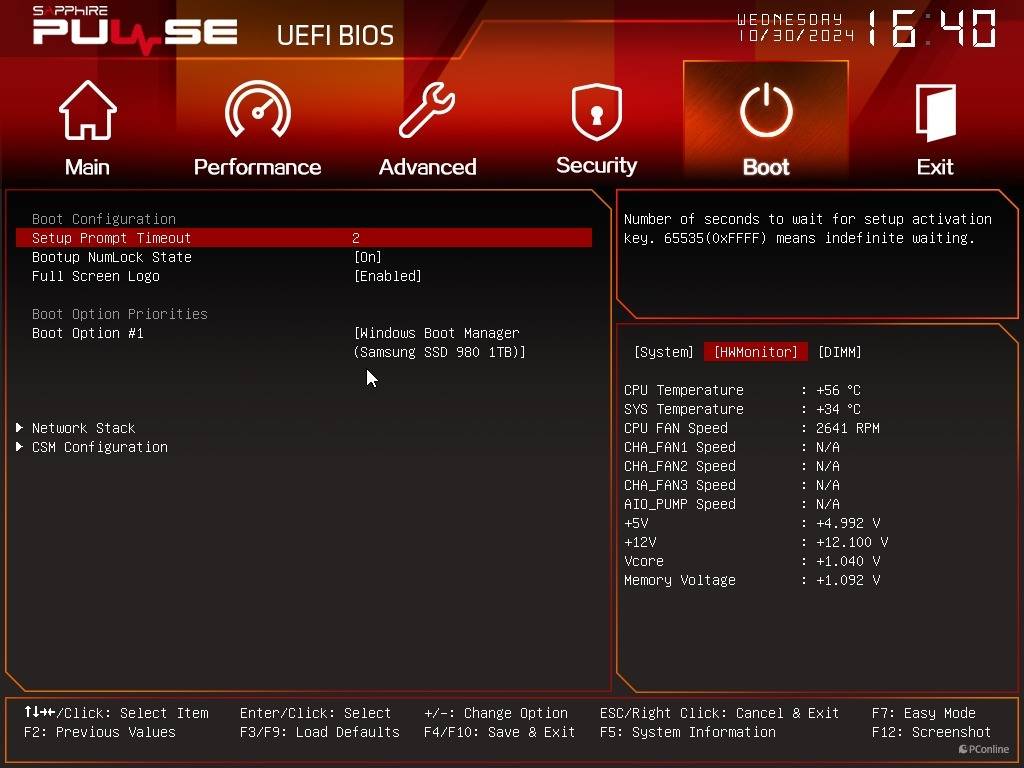Open the Performance gauge icon
Image resolution: width=1024 pixels, height=768 pixels.
[x=257, y=109]
